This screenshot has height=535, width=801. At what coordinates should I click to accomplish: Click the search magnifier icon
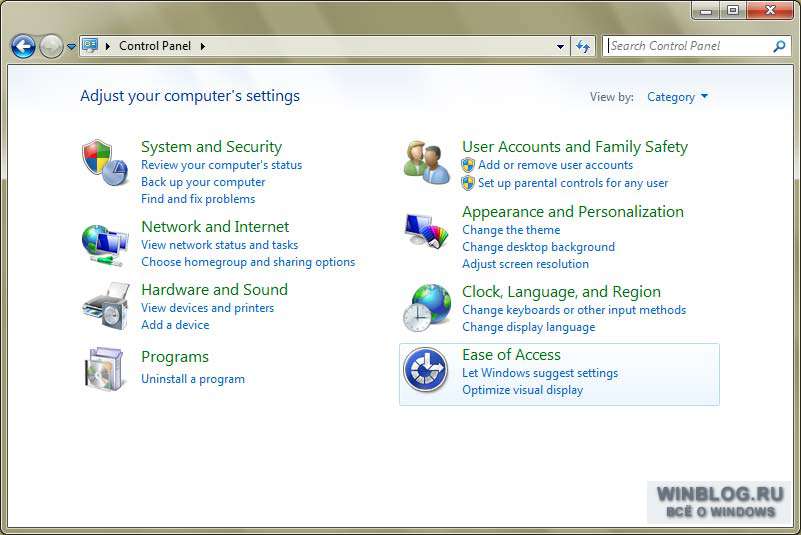click(x=779, y=46)
